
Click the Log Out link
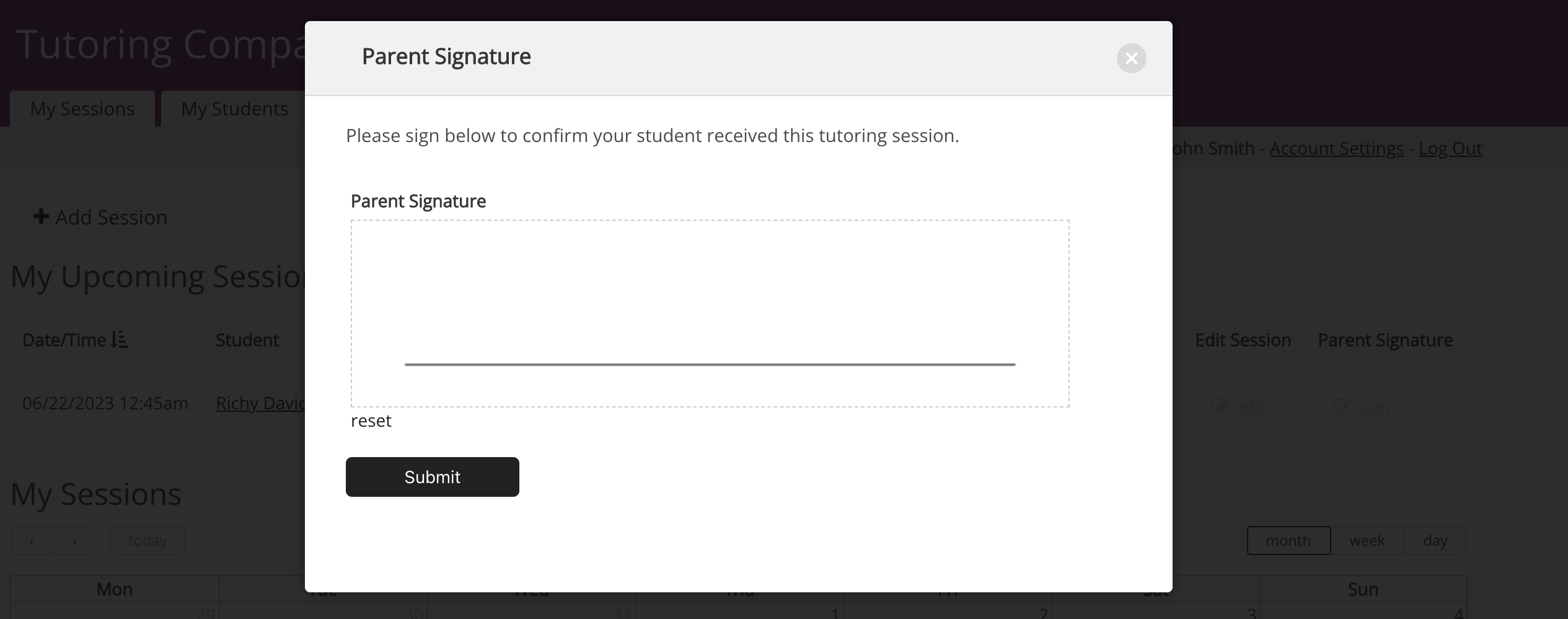click(x=1450, y=149)
